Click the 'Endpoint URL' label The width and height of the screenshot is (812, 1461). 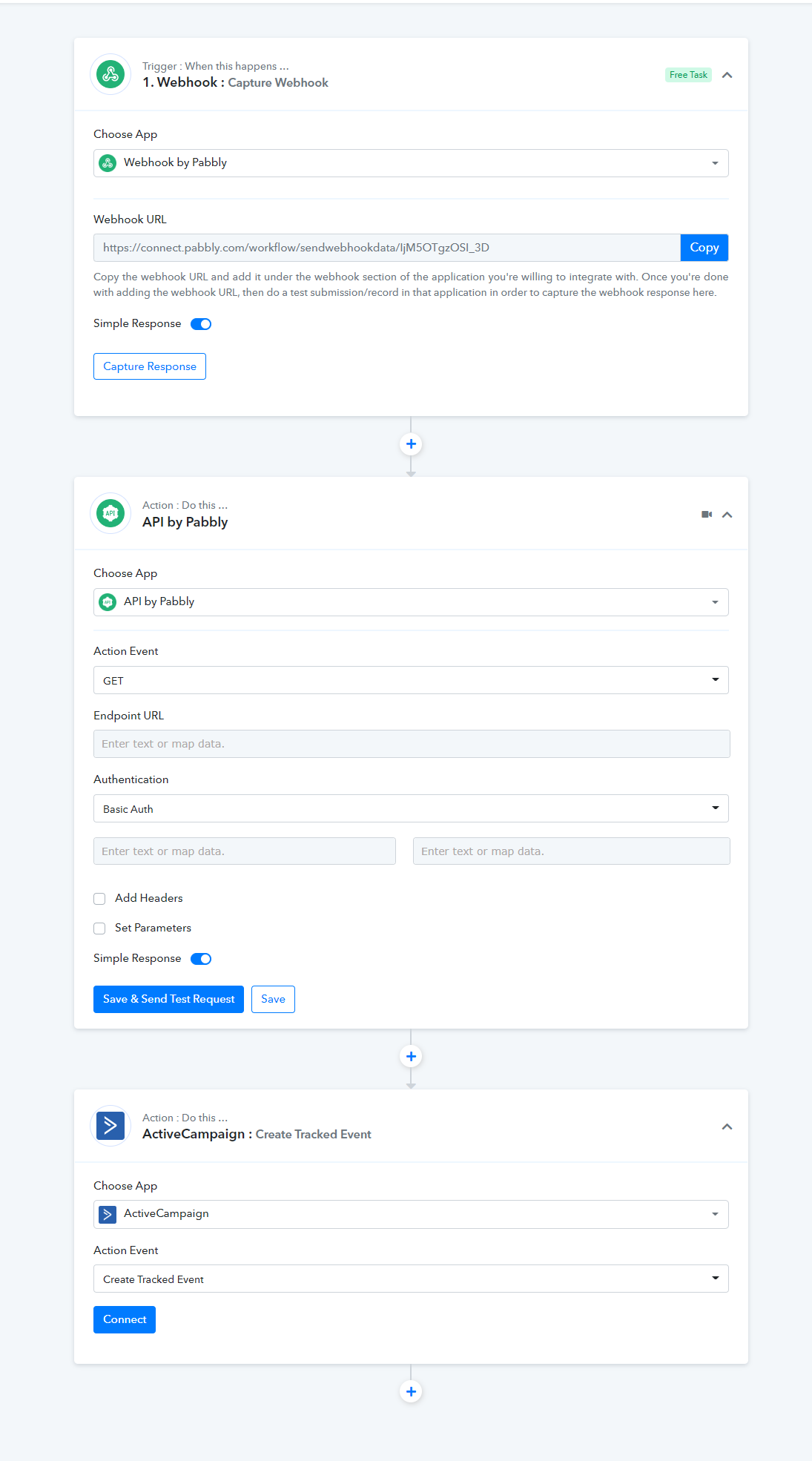128,716
